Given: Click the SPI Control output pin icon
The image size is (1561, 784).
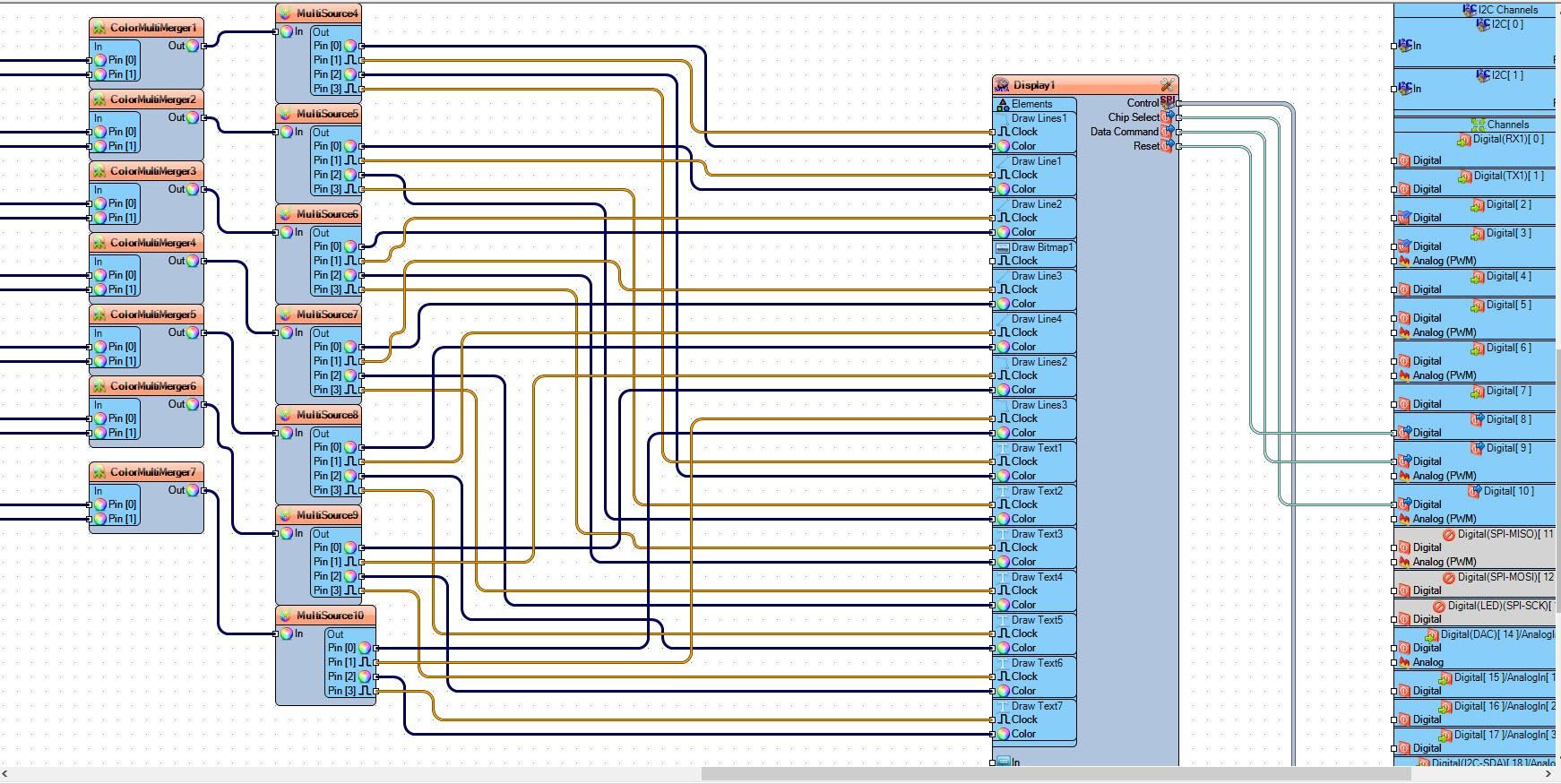Looking at the screenshot, I should point(1167,102).
